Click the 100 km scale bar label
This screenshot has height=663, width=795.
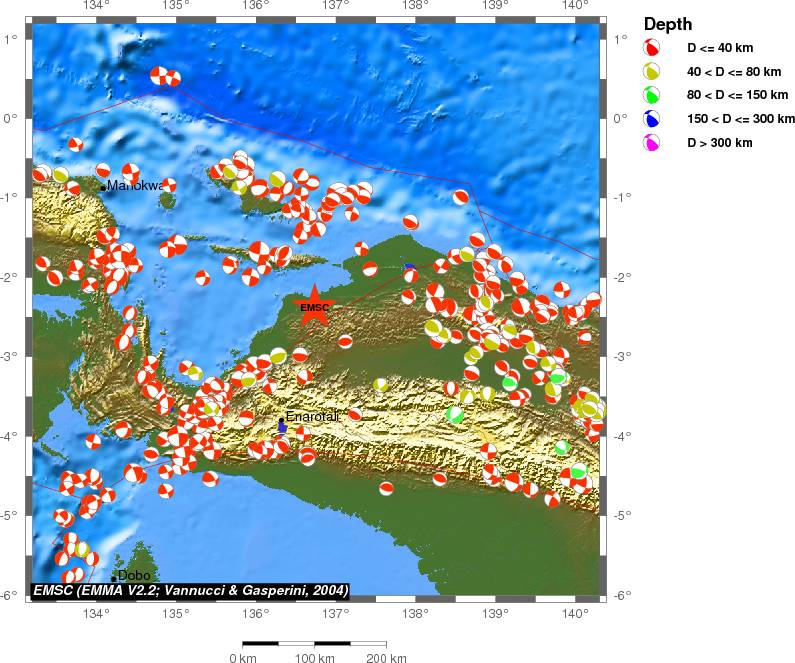[314, 658]
